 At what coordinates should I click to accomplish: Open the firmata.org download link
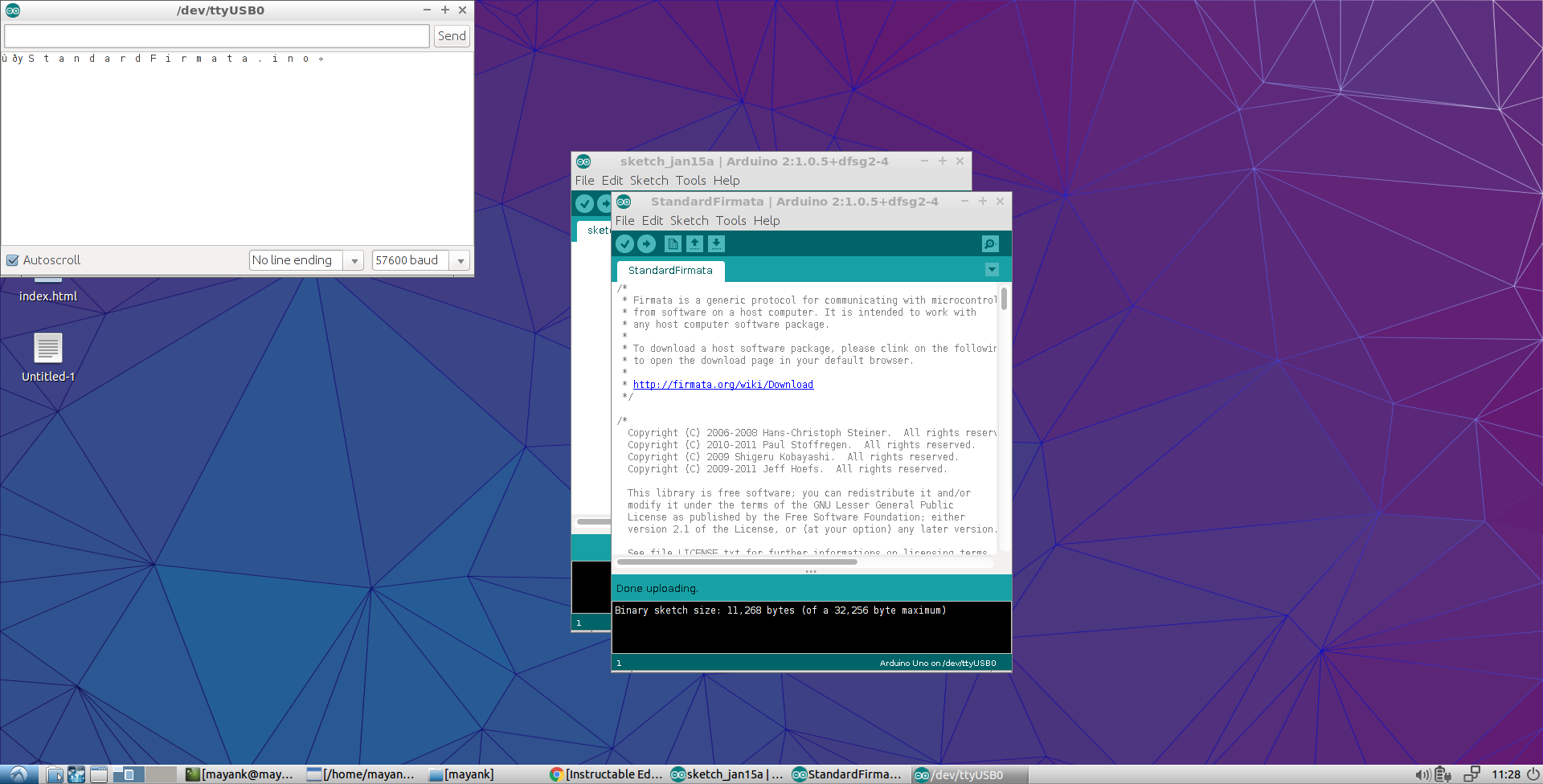[x=722, y=385]
